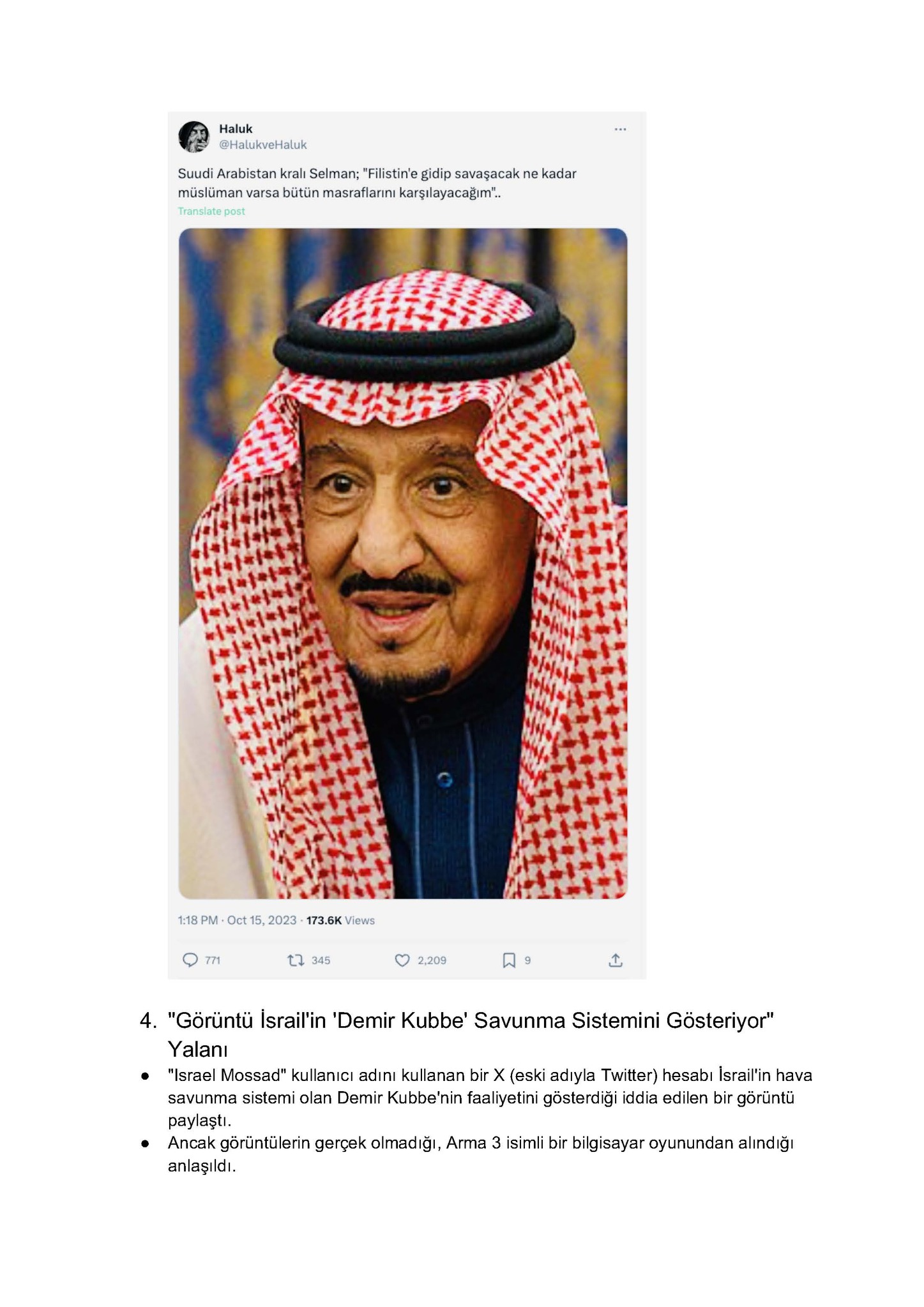924x1307 pixels.
Task: Bookmark the post using the bookmark icon
Action: click(509, 960)
